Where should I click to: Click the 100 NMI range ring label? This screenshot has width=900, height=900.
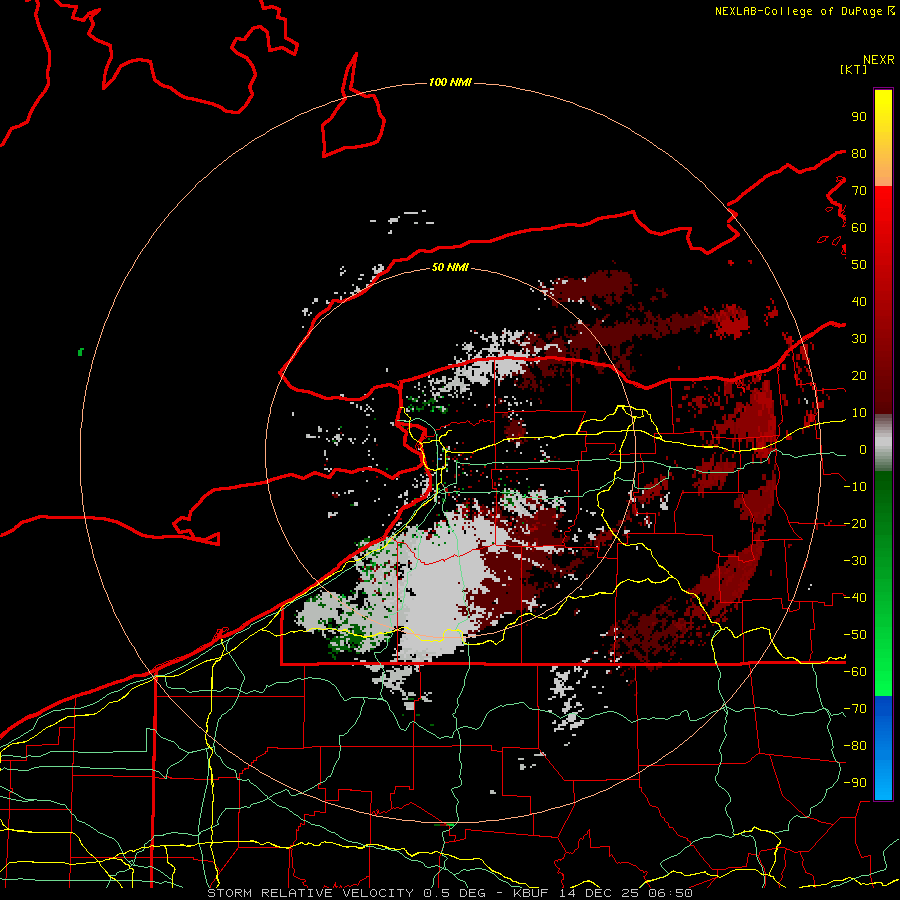tap(450, 83)
